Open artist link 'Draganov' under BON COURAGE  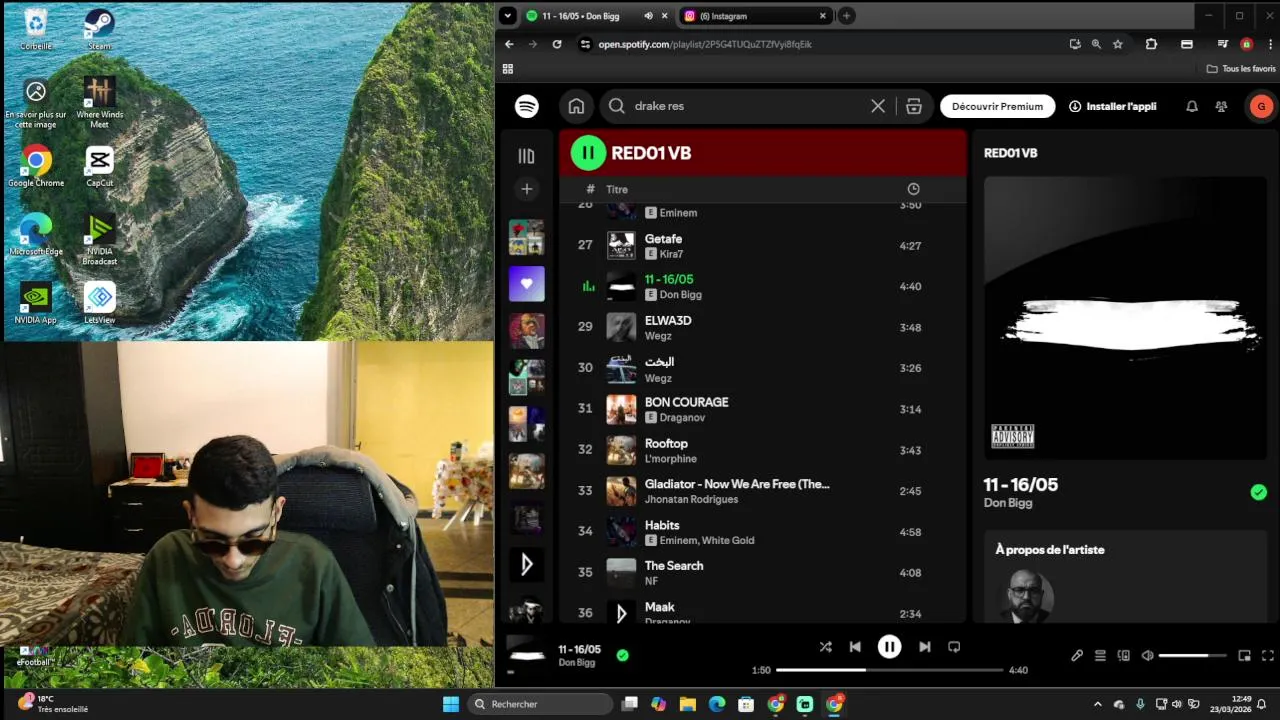(683, 418)
